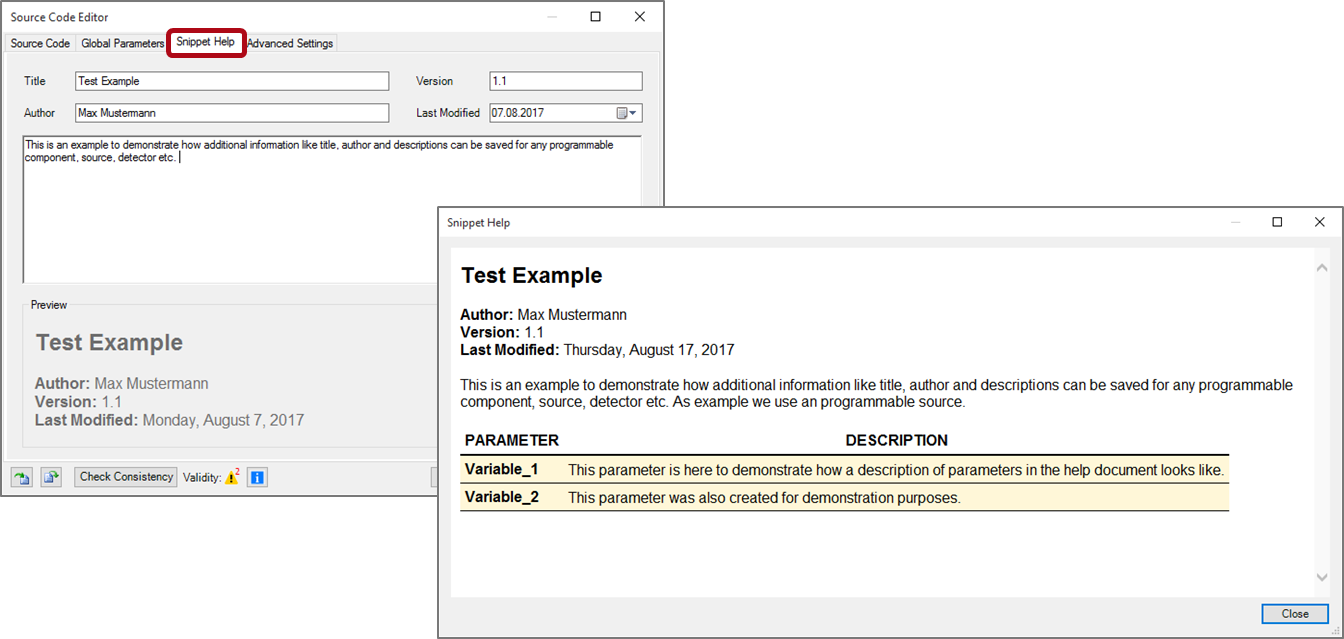Screen dimensions: 1344x639
Task: Click the Variable_1 description text
Action: pos(896,470)
